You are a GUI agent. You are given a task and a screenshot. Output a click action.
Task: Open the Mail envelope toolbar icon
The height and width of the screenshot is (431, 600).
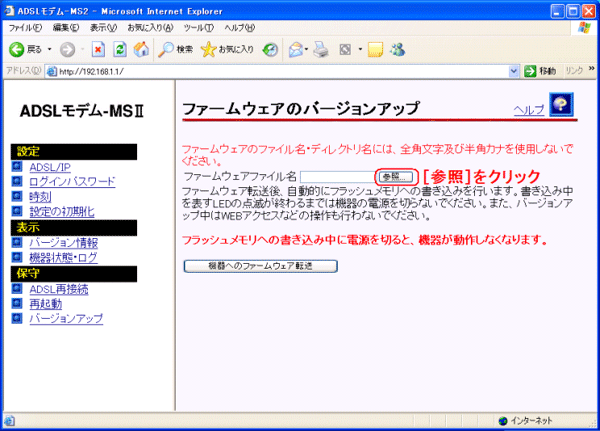297,49
